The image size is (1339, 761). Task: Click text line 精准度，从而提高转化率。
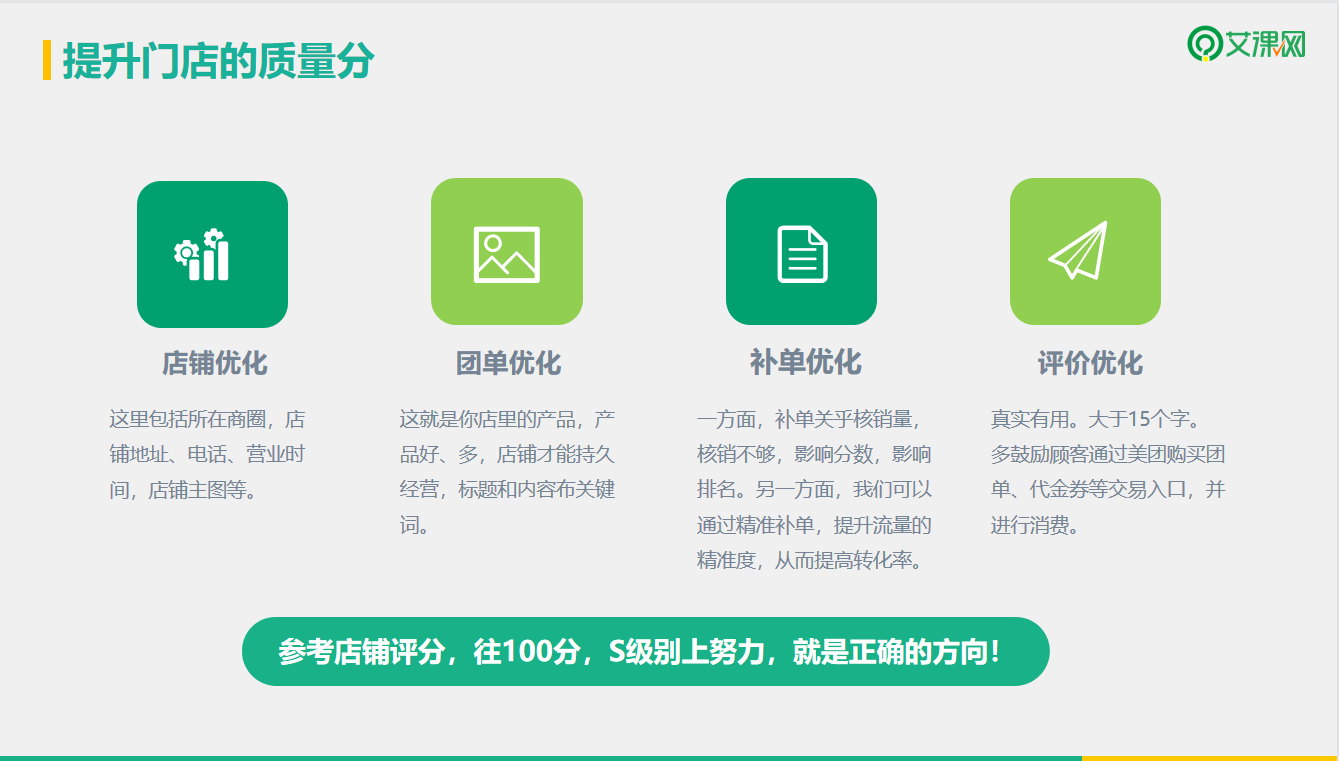click(810, 560)
